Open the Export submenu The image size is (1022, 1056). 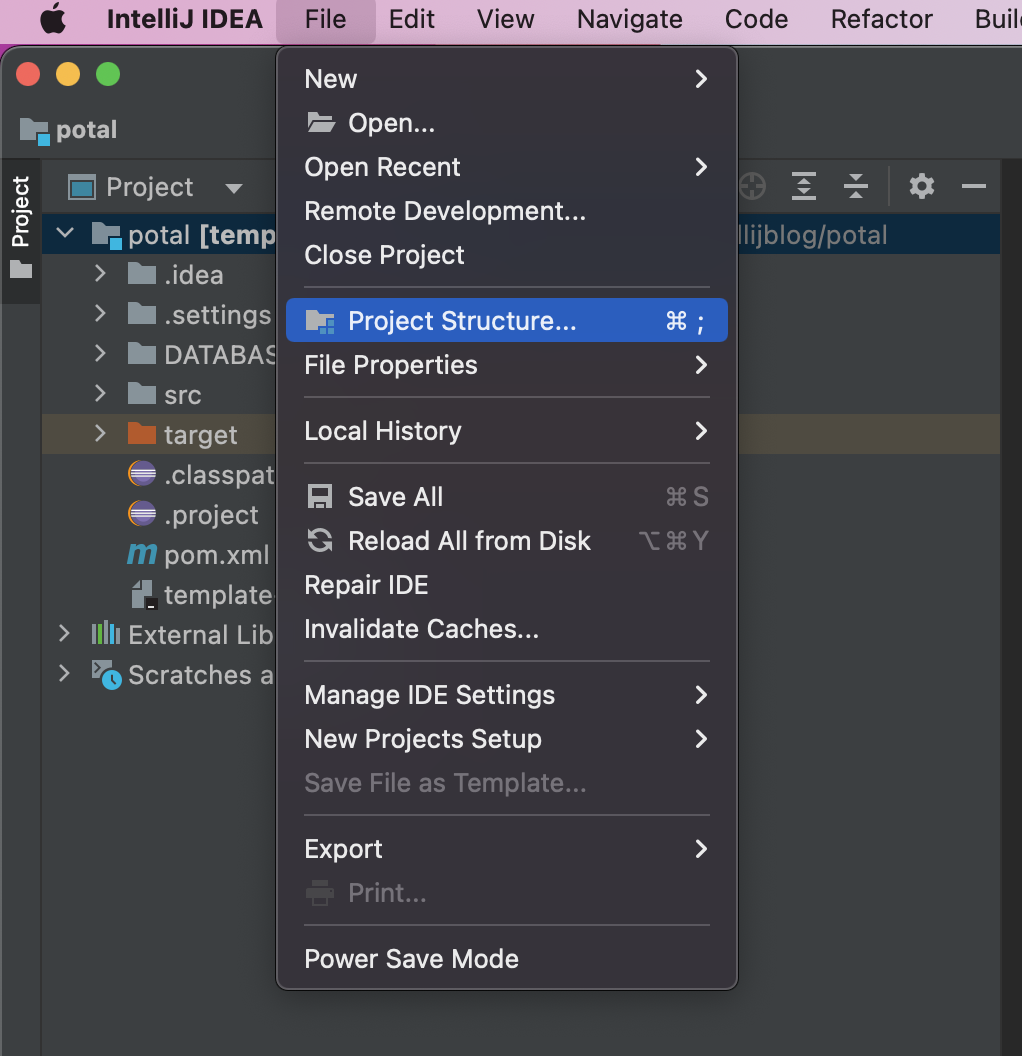[x=506, y=849]
